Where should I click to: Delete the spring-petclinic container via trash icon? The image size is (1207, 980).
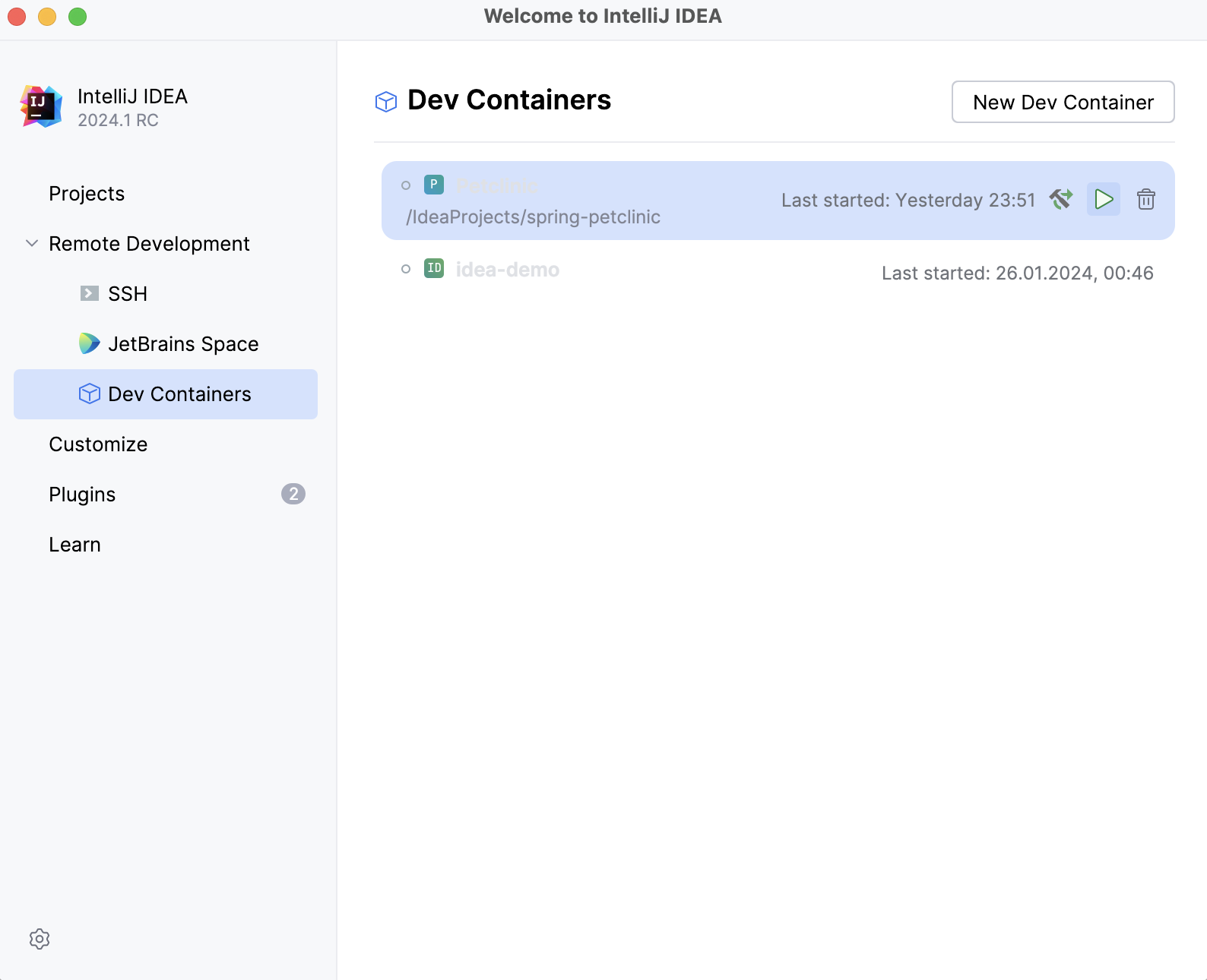coord(1146,200)
